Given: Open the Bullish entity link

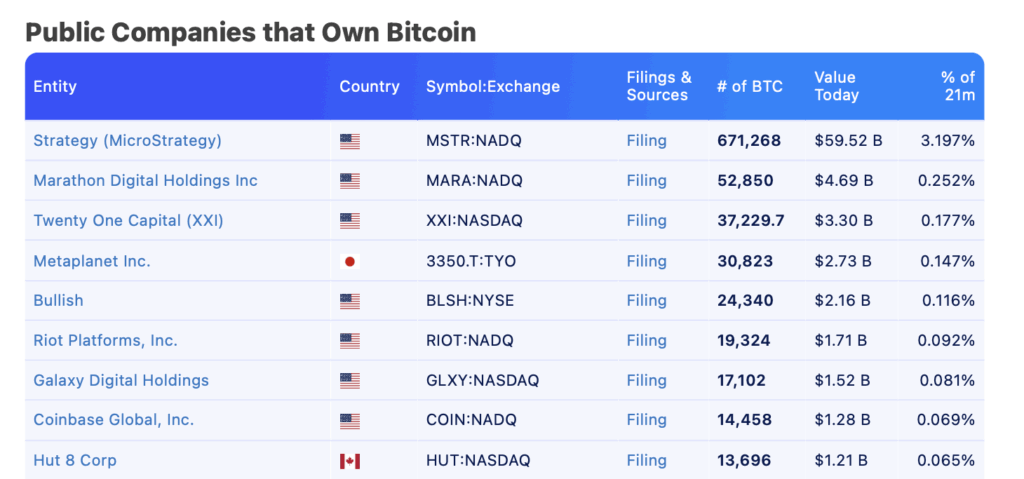Looking at the screenshot, I should pyautogui.click(x=58, y=301).
